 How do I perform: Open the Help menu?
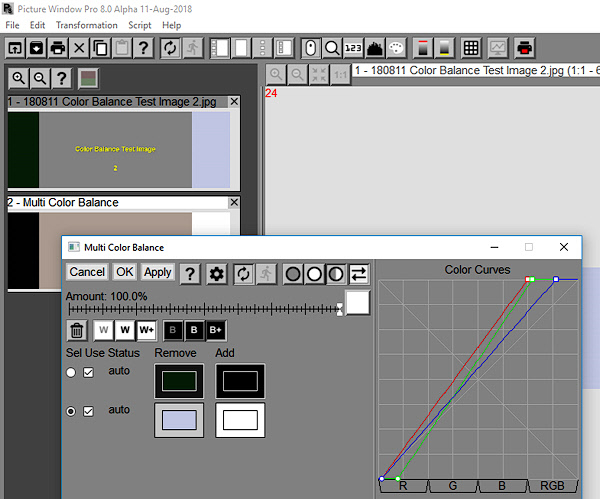pyautogui.click(x=171, y=25)
